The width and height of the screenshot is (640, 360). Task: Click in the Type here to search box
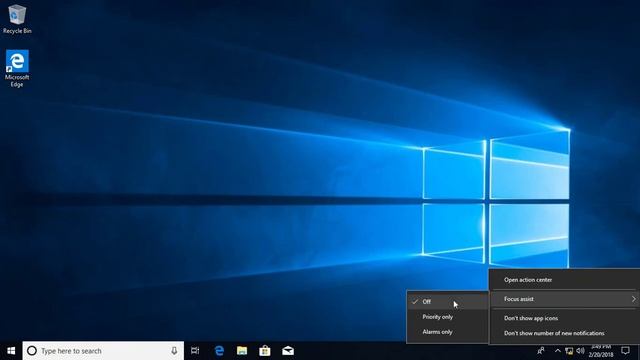pos(103,351)
